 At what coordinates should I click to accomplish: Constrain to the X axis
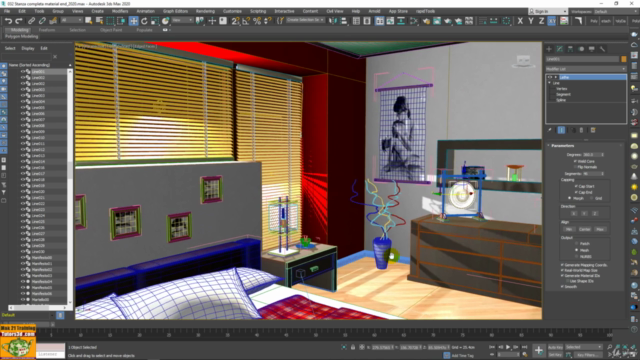(x=520, y=21)
